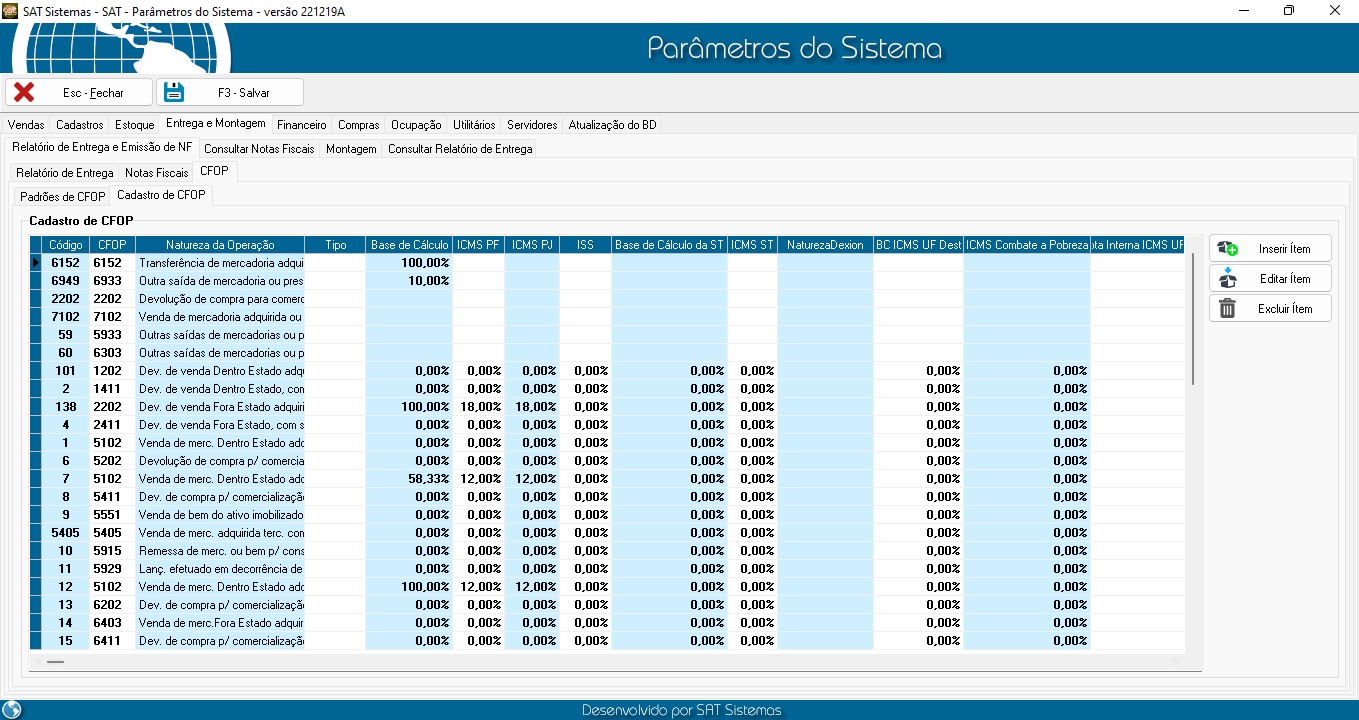Select the row with Código 5405
The width and height of the screenshot is (1359, 720).
pos(66,533)
